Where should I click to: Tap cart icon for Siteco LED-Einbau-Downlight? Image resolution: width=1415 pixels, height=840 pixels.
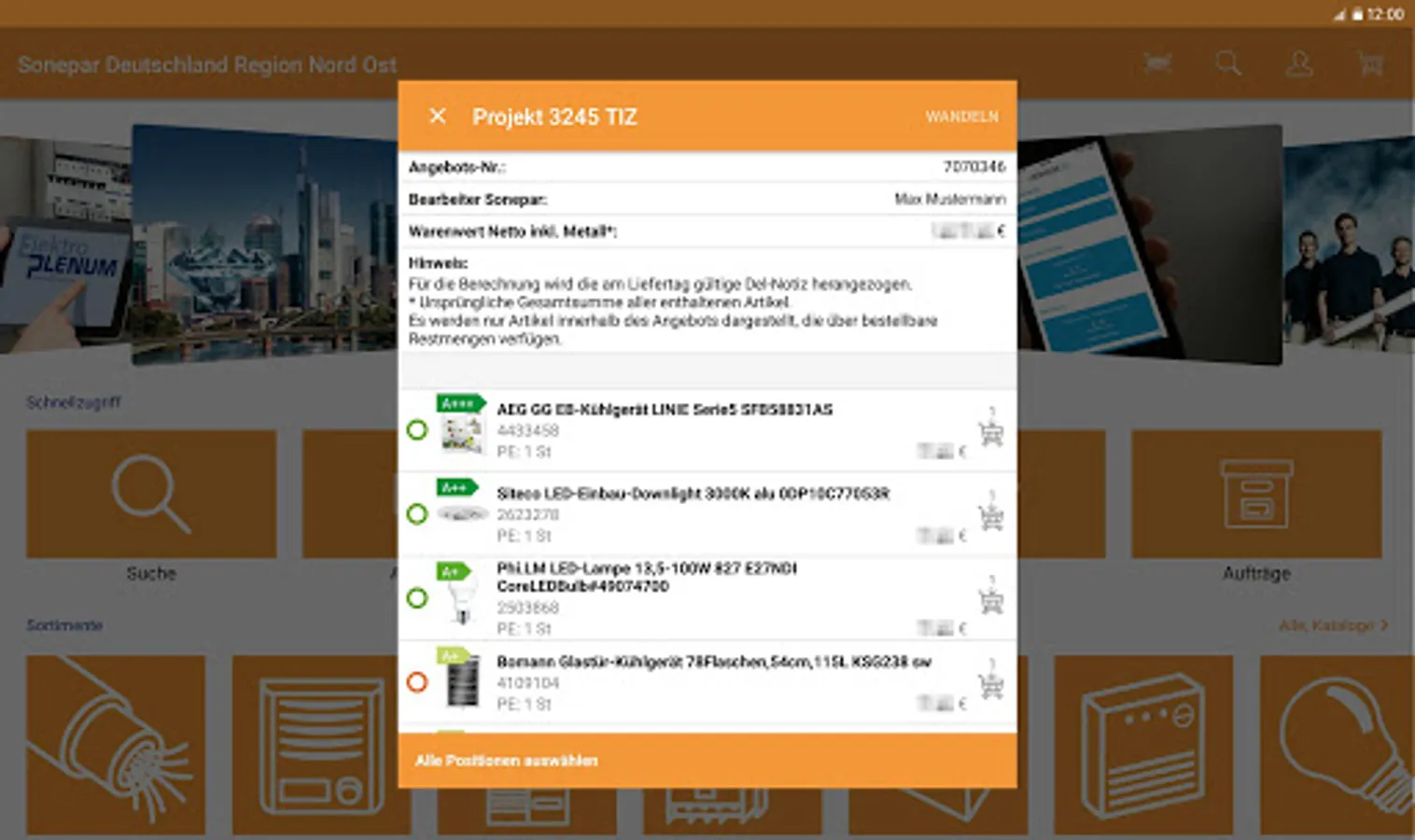pyautogui.click(x=991, y=517)
